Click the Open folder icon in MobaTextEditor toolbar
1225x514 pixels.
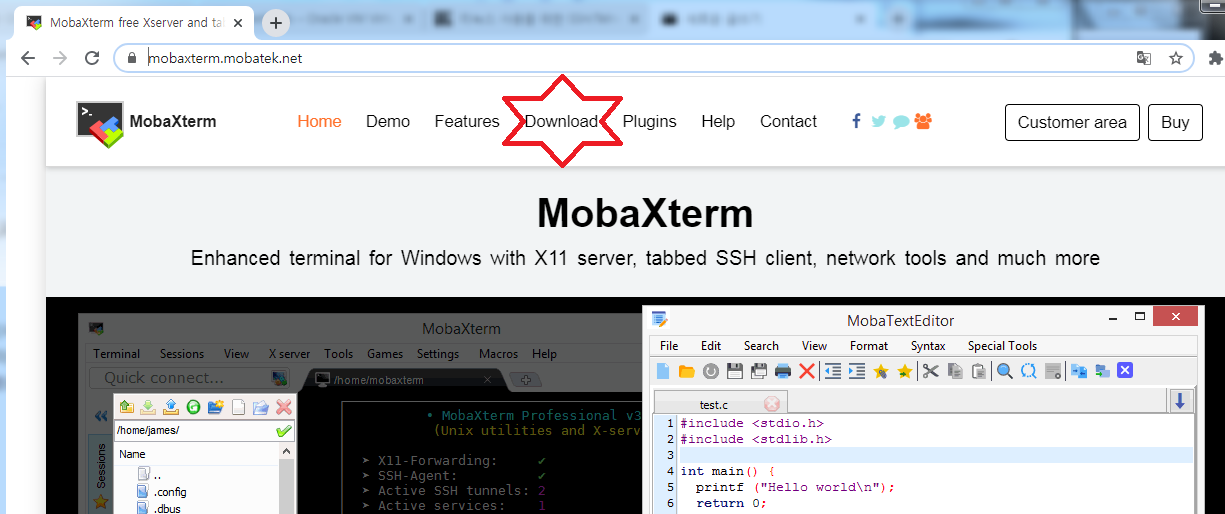coord(686,371)
